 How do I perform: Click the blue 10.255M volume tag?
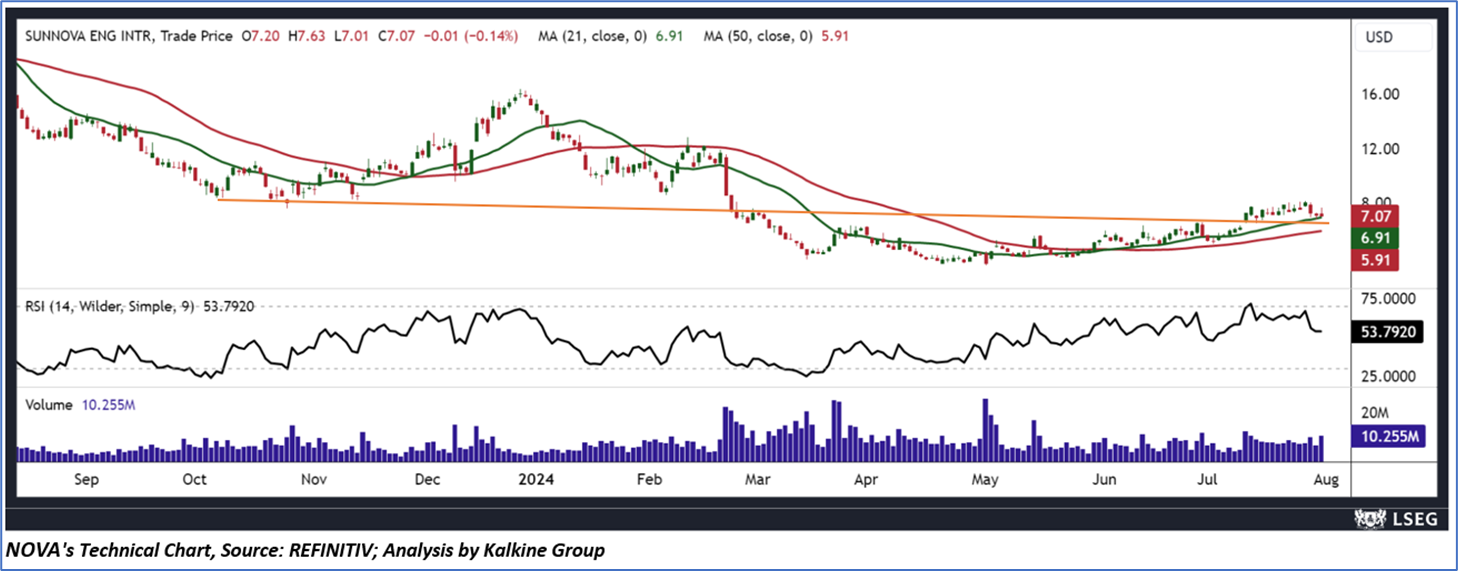(x=1386, y=437)
